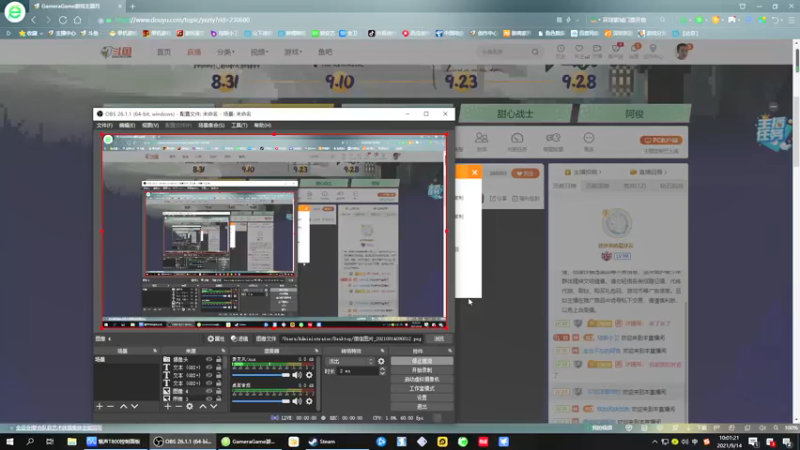Click browser reload icon

(63, 20)
